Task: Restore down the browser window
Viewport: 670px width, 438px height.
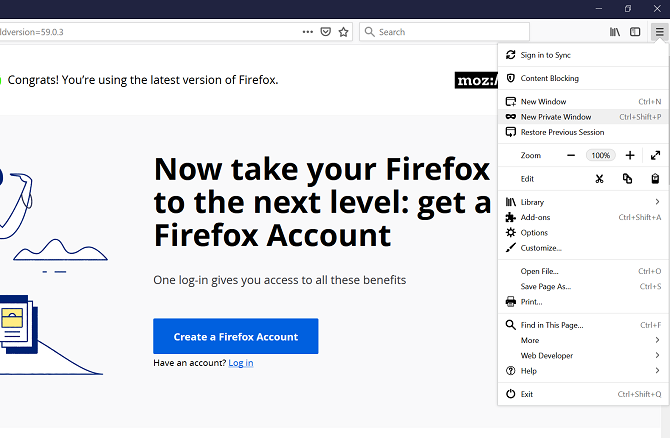Action: (x=628, y=9)
